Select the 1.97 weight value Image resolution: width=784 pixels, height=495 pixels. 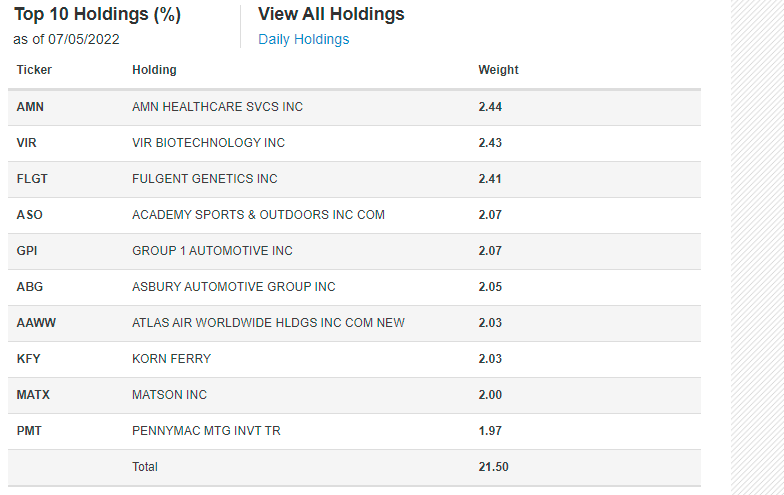490,431
